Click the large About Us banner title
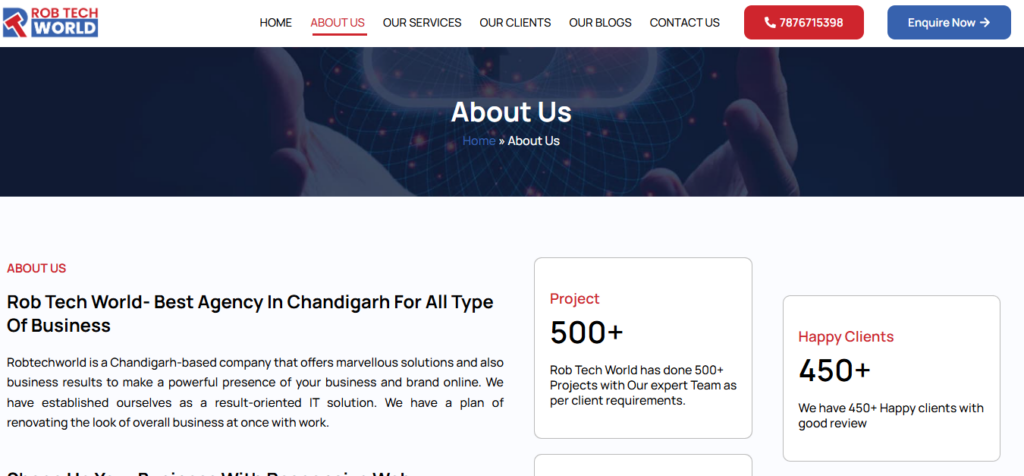The width and height of the screenshot is (1024, 476). [511, 111]
